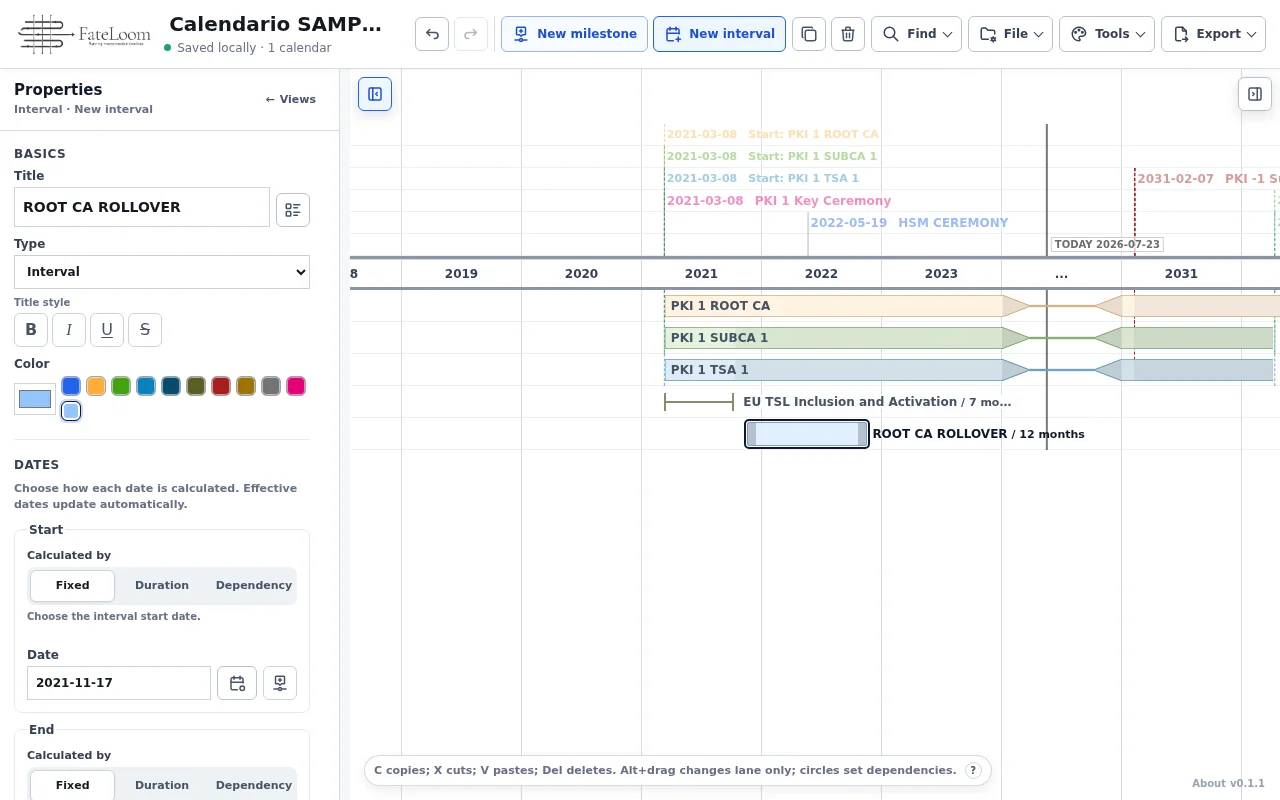Pick the orange color swatch
Viewport: 1280px width, 800px height.
pyautogui.click(x=96, y=386)
